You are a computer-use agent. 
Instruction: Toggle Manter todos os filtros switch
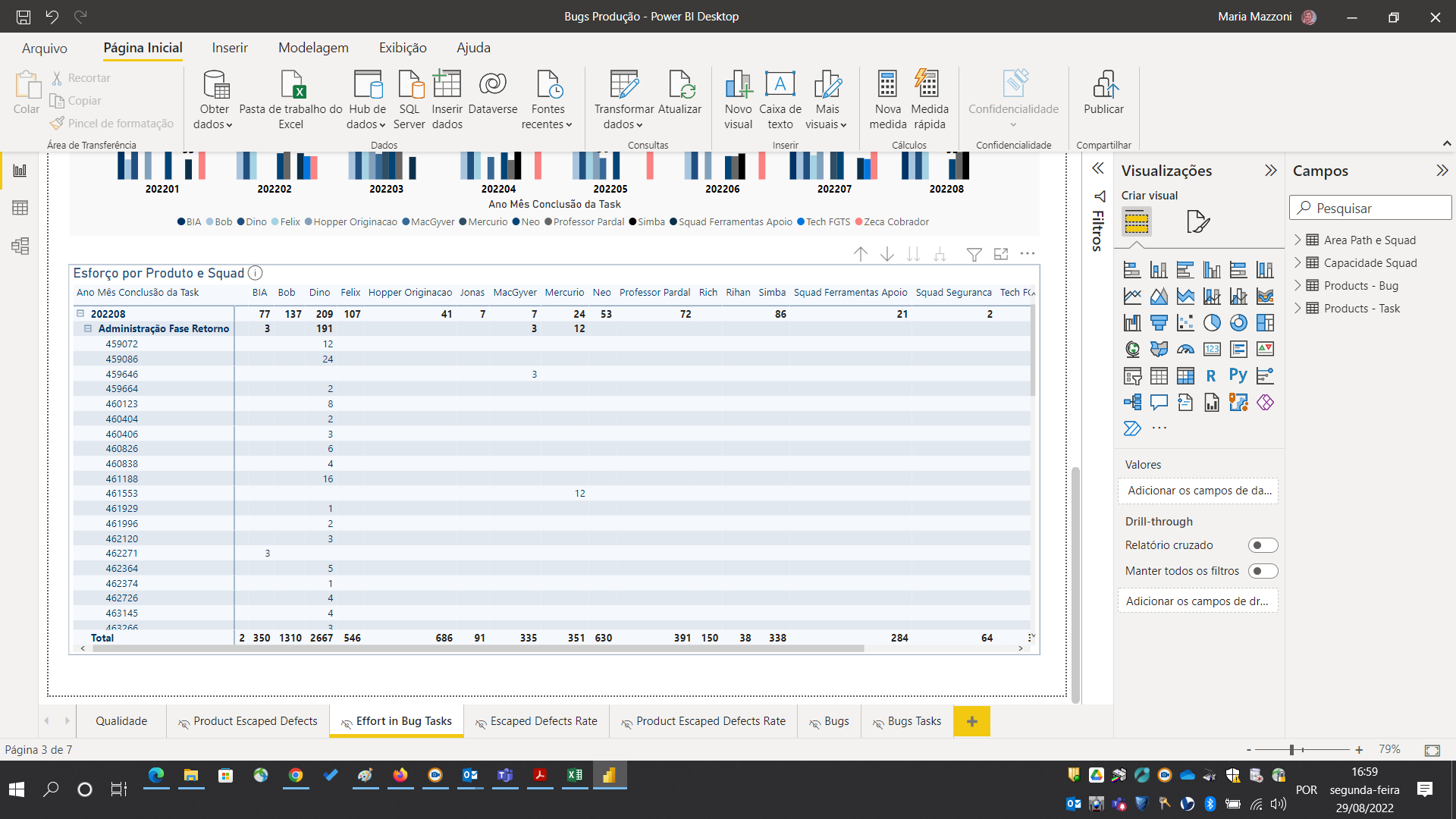click(x=1263, y=571)
